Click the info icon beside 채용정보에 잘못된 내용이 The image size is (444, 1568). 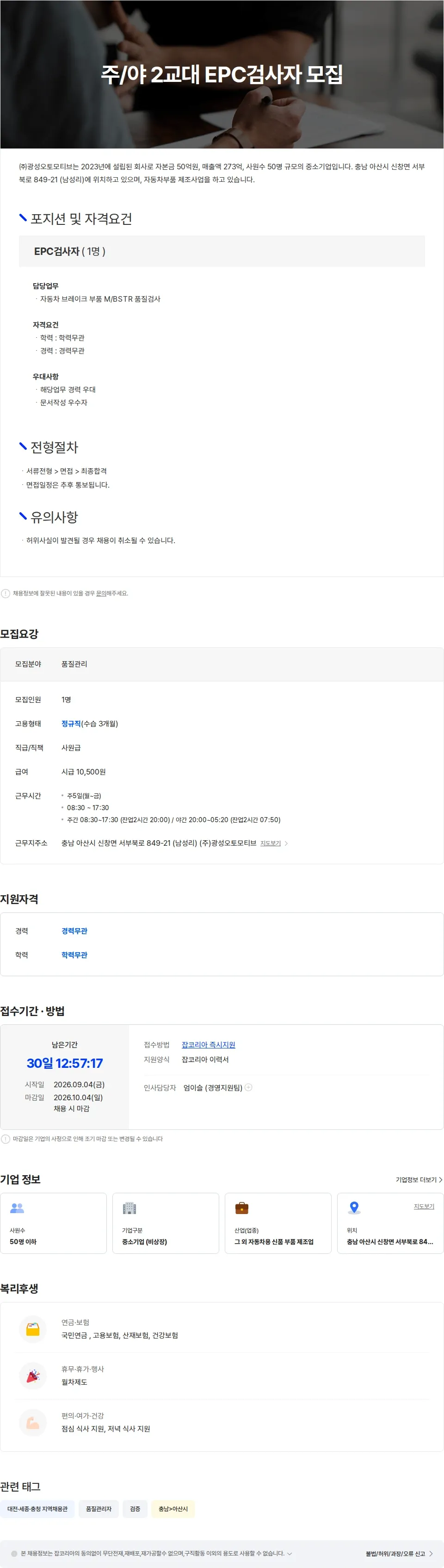click(6, 593)
